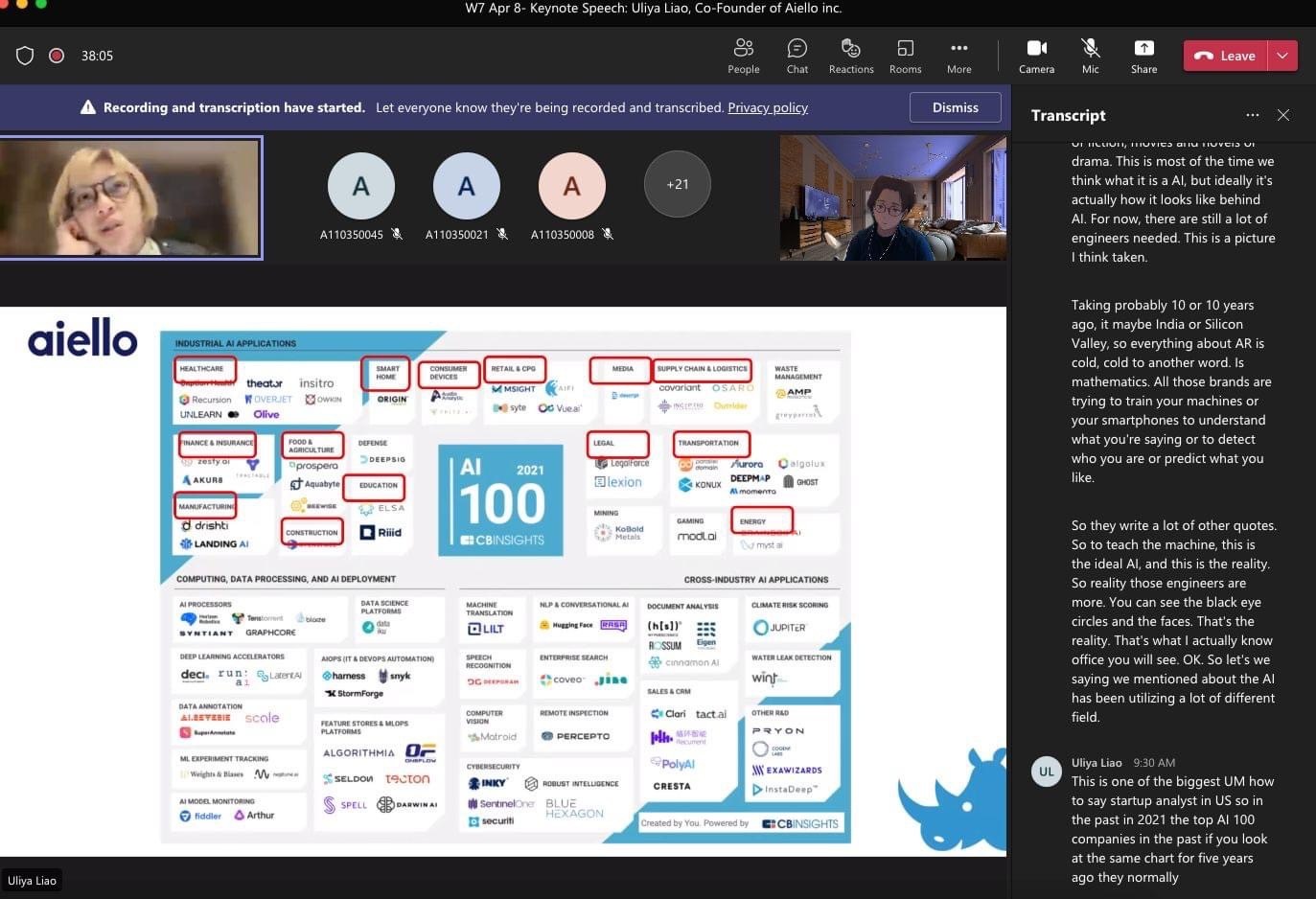Click the 9:30 AM transcript timestamp
This screenshot has width=1316, height=899.
point(1154,763)
